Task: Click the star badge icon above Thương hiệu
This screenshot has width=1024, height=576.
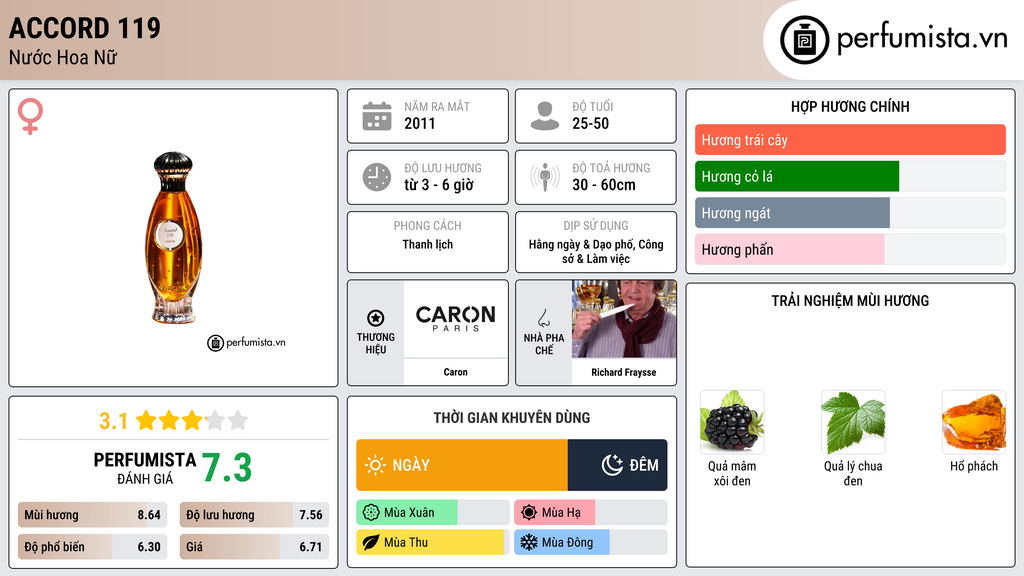Action: click(x=376, y=318)
